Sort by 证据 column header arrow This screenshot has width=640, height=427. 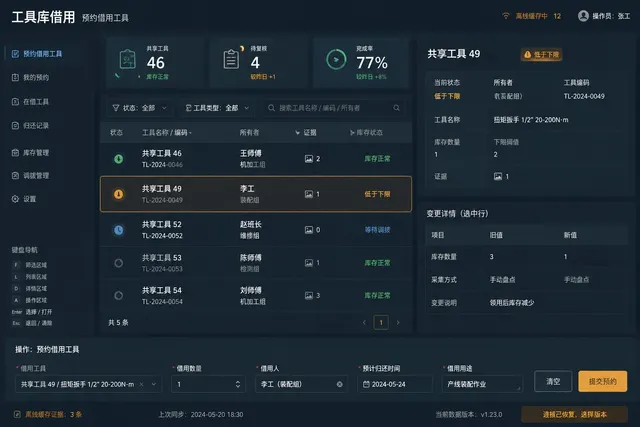297,133
